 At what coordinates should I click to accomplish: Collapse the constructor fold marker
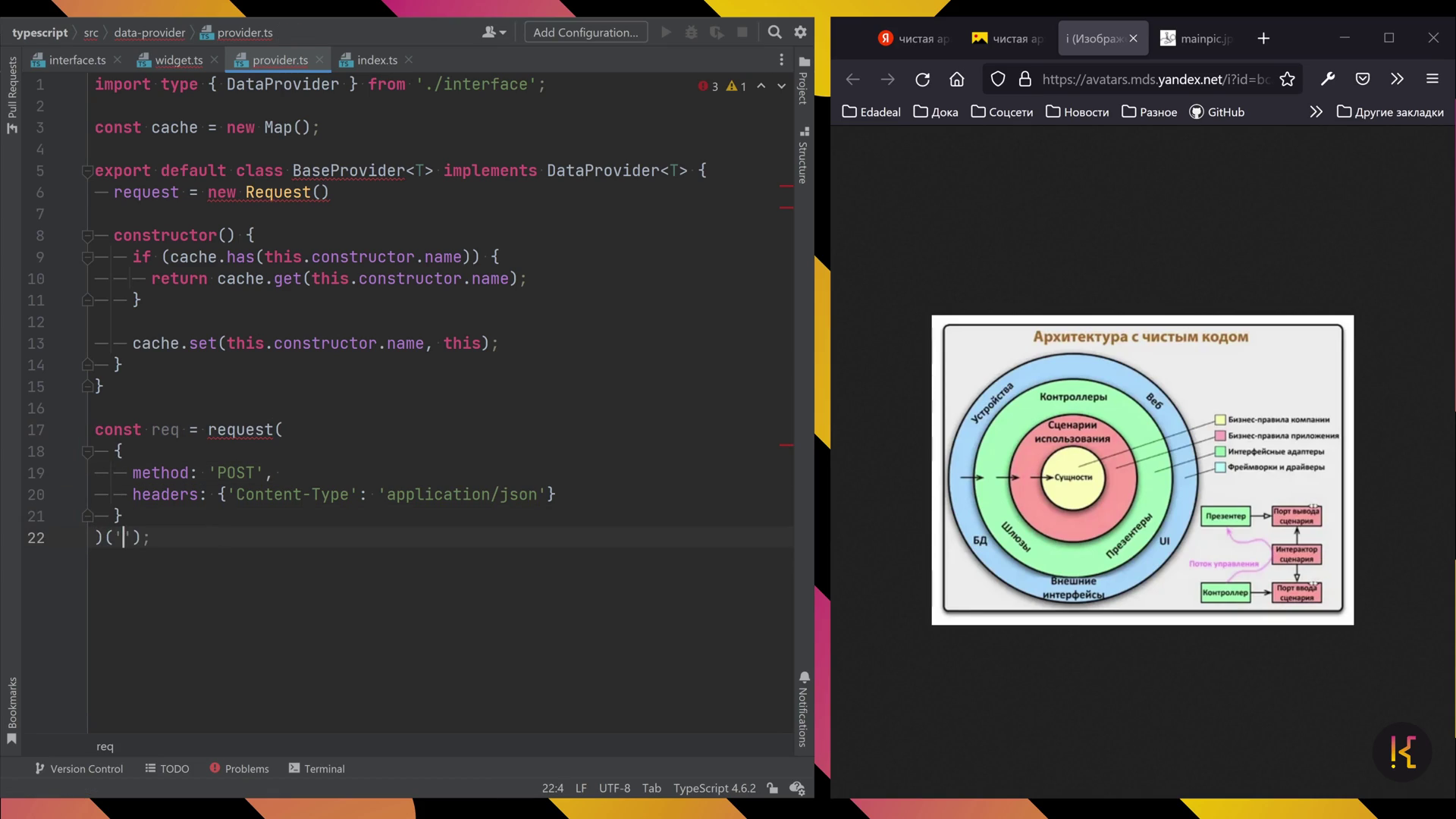[87, 236]
